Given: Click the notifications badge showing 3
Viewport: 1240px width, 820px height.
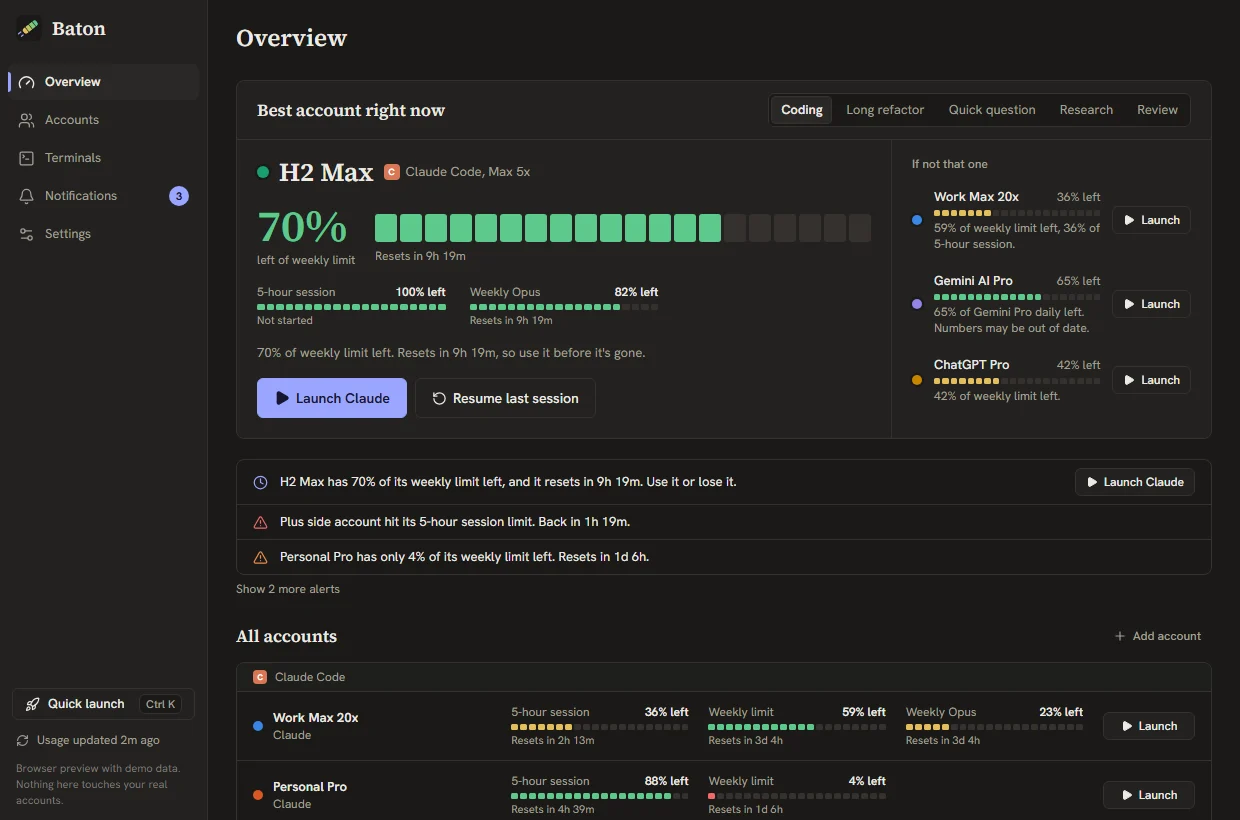Looking at the screenshot, I should [179, 196].
